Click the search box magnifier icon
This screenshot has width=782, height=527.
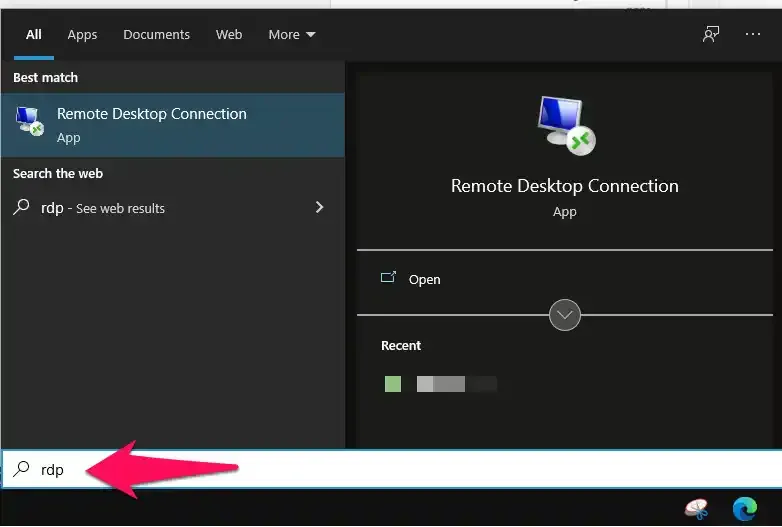coord(21,469)
